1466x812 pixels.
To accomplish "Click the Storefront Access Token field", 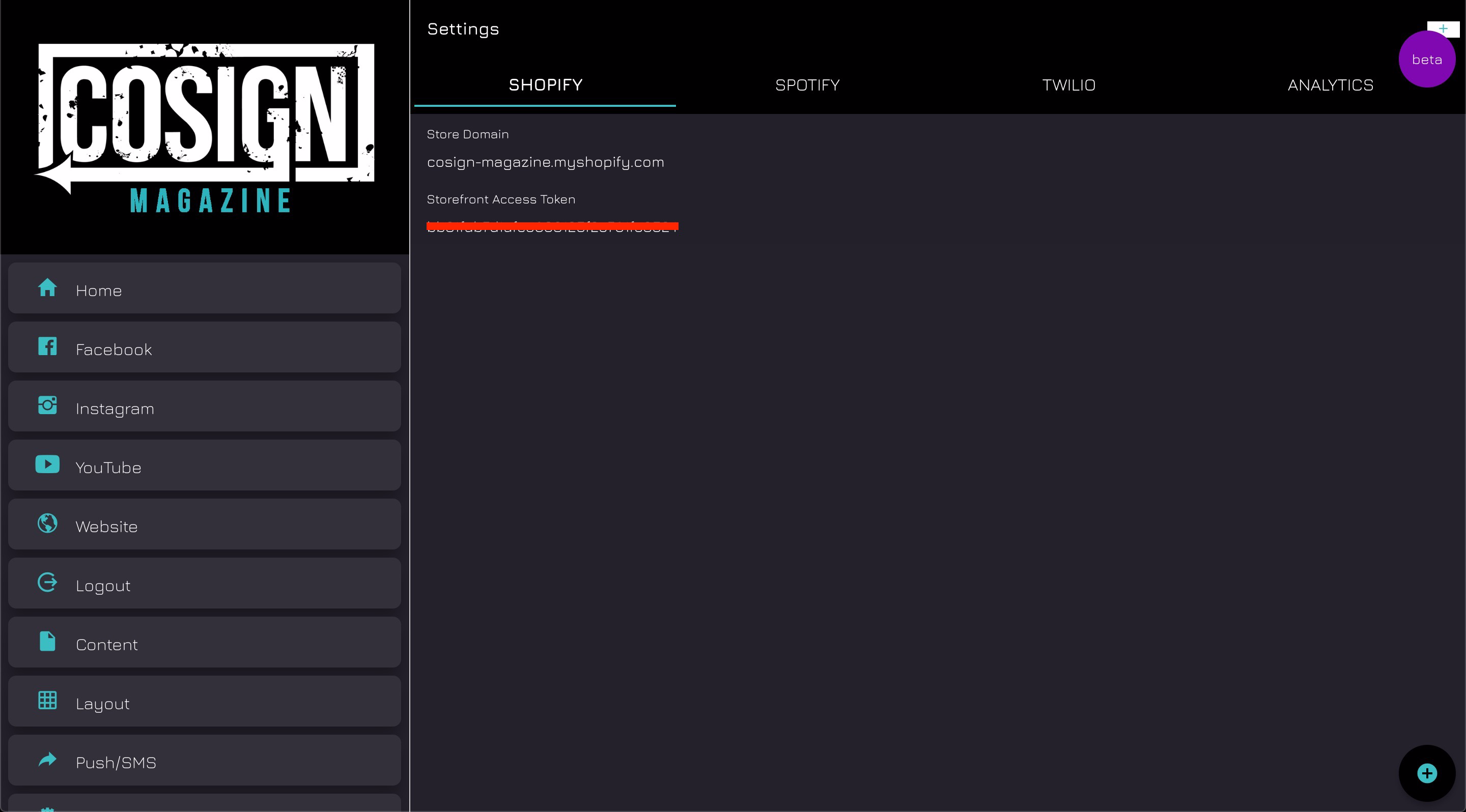I will click(552, 227).
